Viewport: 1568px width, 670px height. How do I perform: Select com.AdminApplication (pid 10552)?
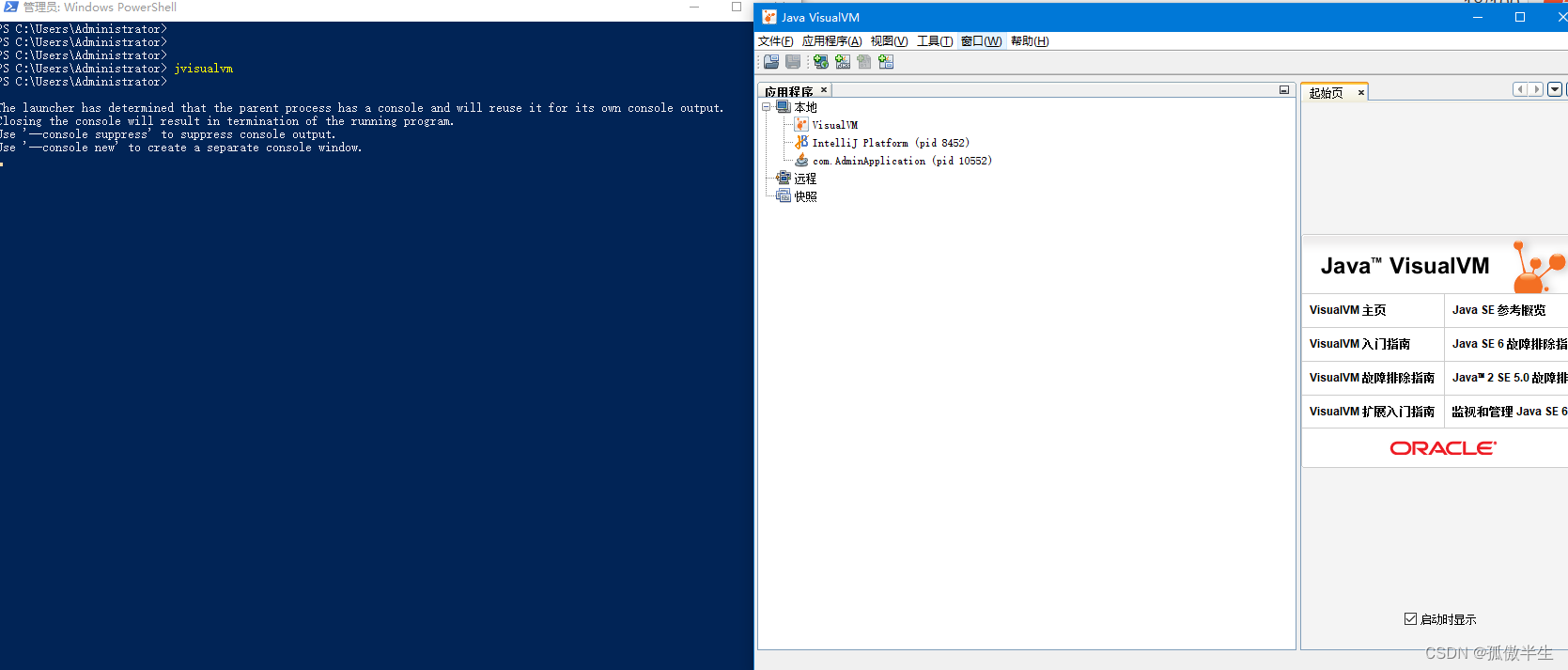(x=902, y=161)
